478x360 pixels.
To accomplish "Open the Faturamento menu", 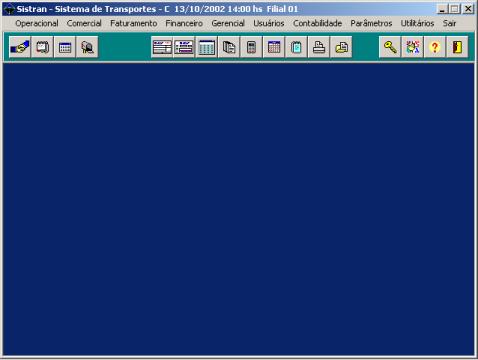I will tap(134, 23).
